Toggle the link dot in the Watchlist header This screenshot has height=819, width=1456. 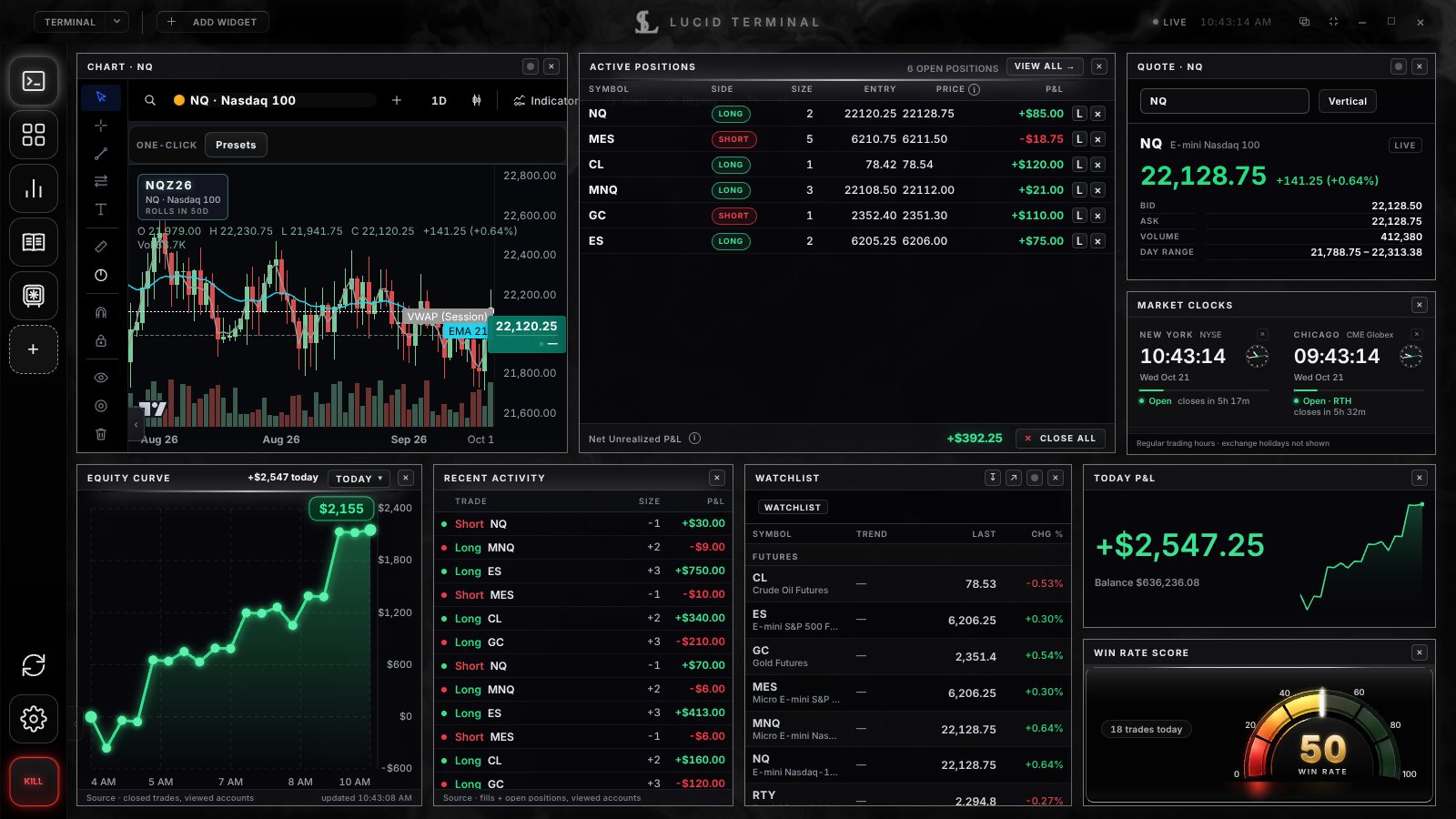coord(1035,478)
